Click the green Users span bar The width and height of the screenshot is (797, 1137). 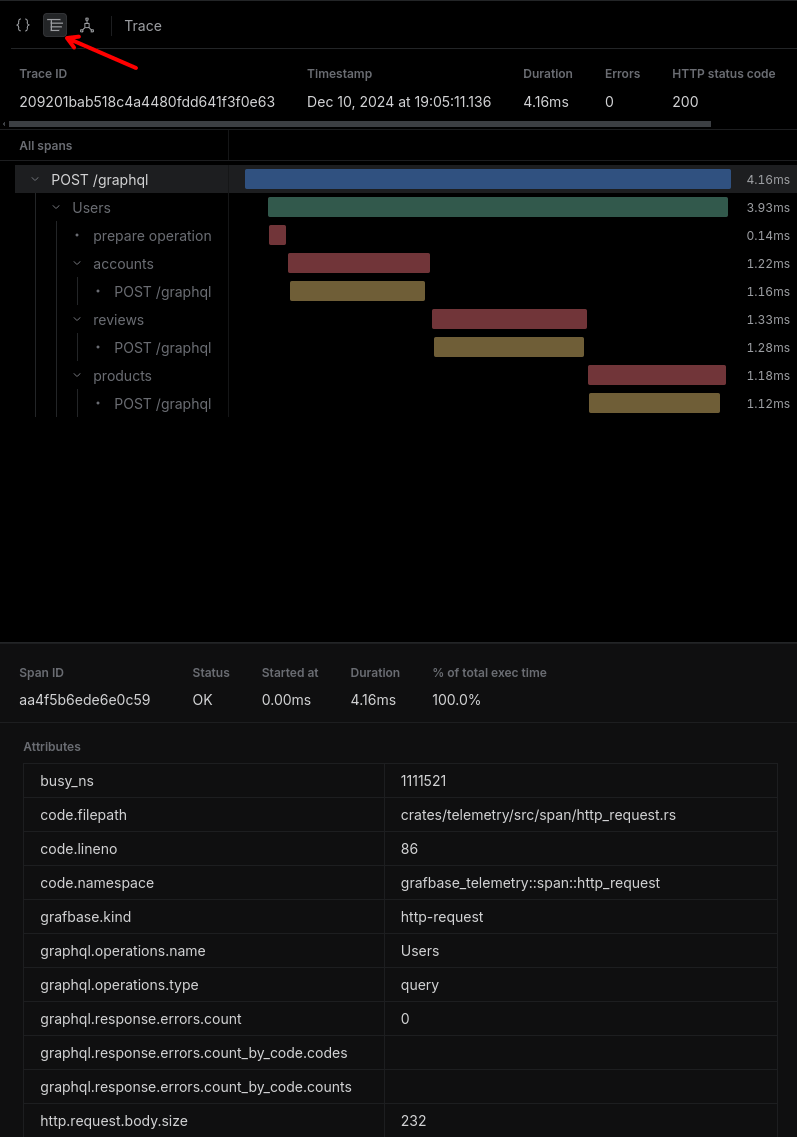pos(497,207)
